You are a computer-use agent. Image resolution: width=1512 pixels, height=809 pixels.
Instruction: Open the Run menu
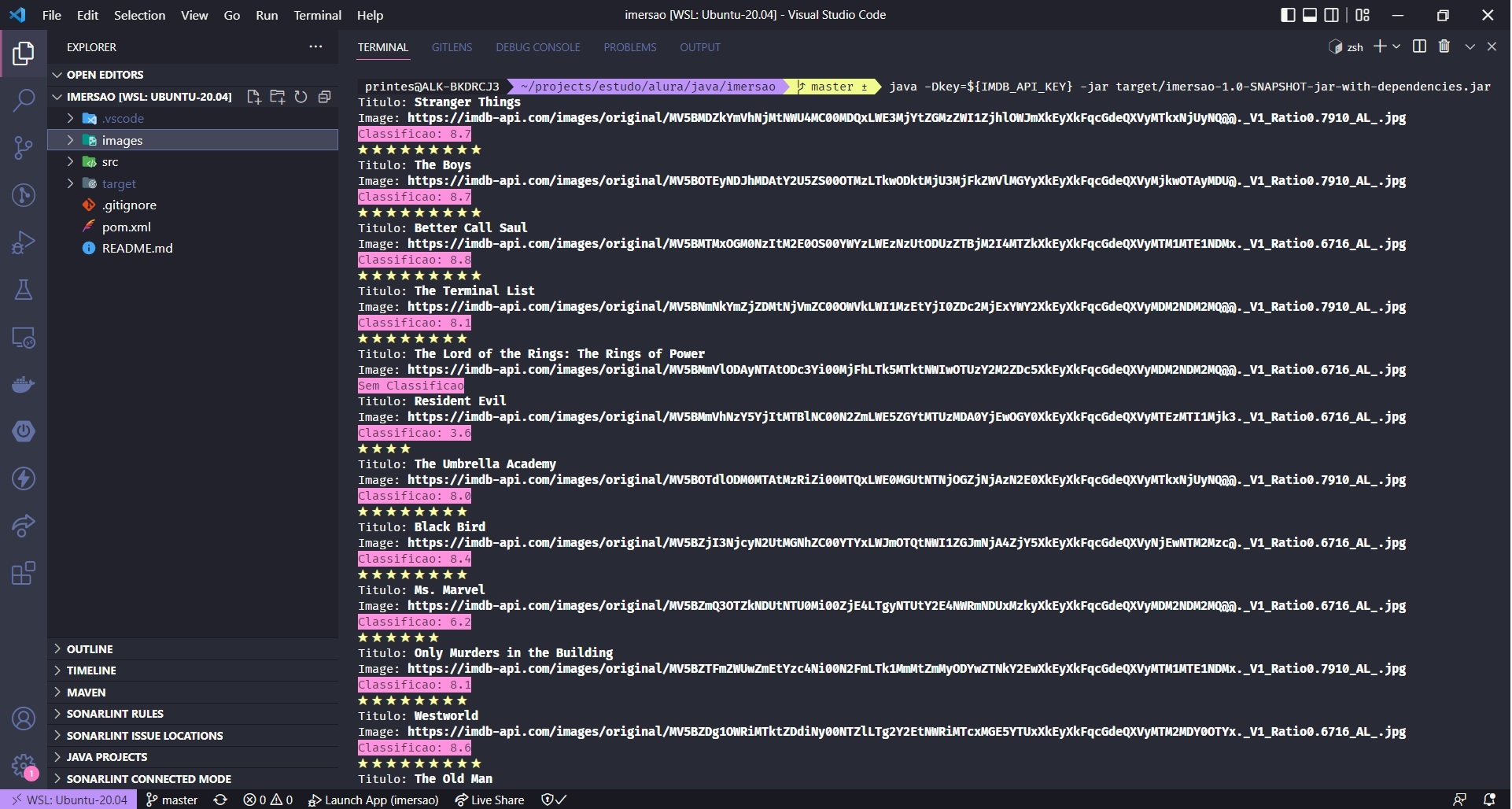pos(267,15)
